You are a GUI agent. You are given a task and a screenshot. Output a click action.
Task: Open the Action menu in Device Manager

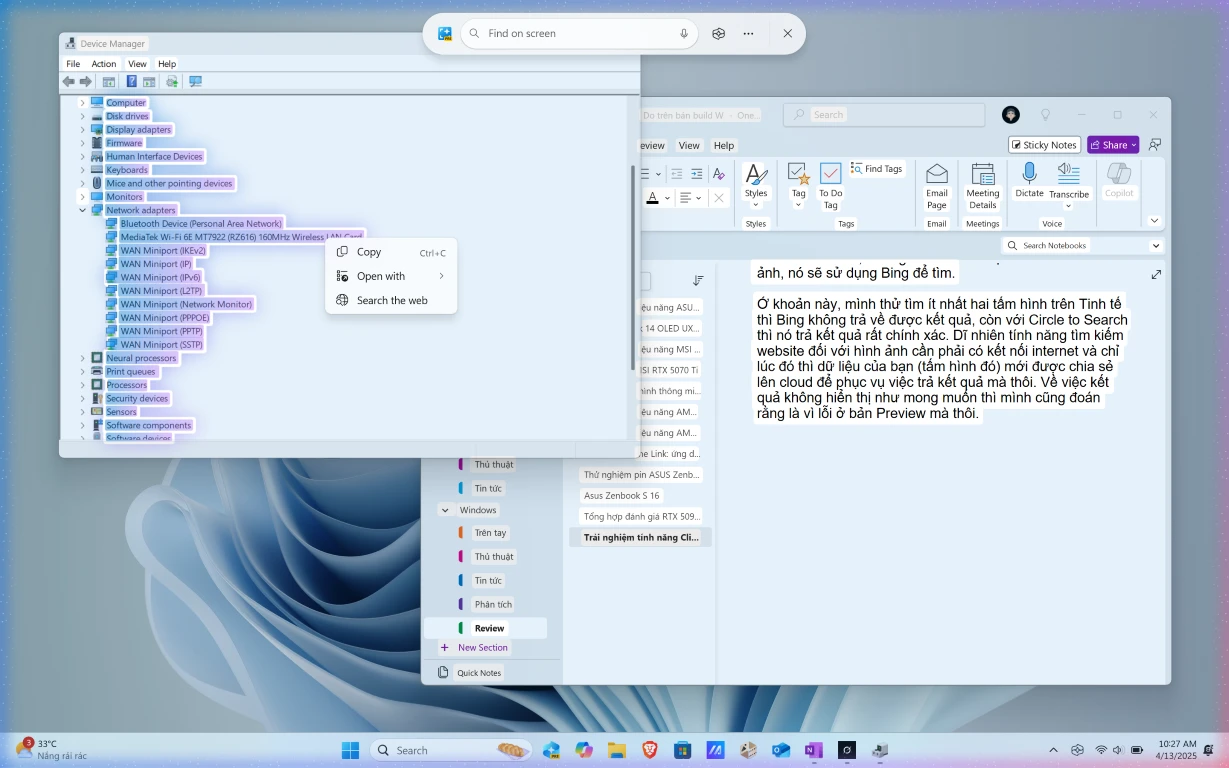coord(104,64)
